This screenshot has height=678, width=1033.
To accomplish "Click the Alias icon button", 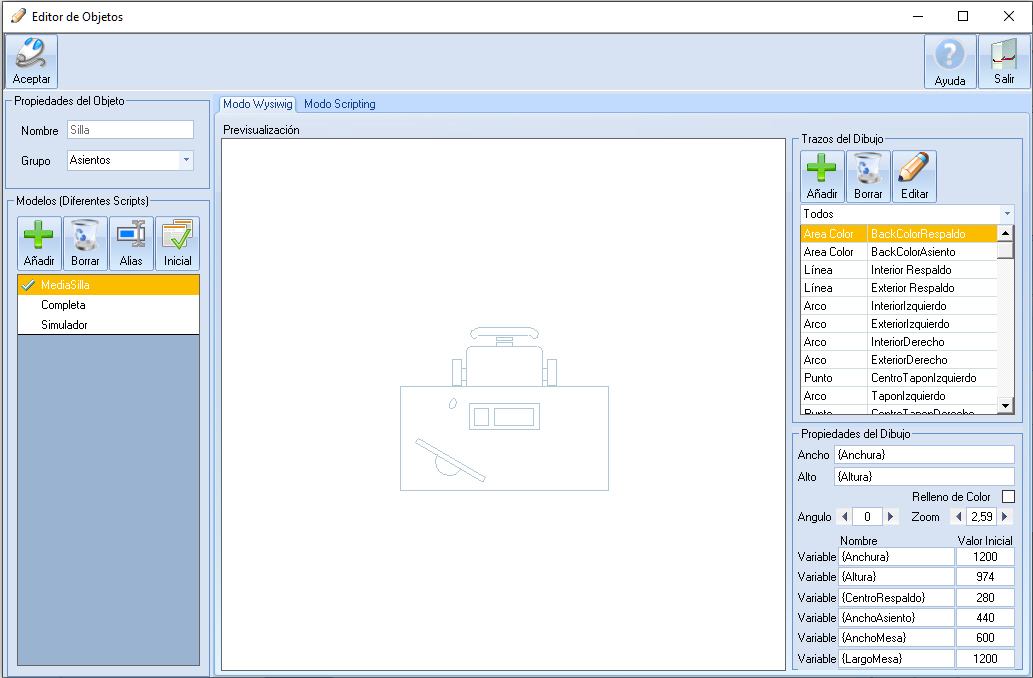I will pos(131,243).
